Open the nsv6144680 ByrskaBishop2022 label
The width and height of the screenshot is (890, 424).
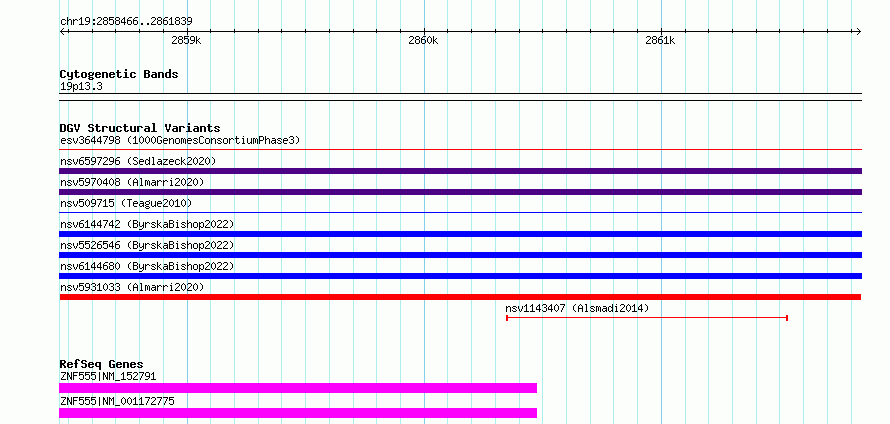[x=147, y=266]
